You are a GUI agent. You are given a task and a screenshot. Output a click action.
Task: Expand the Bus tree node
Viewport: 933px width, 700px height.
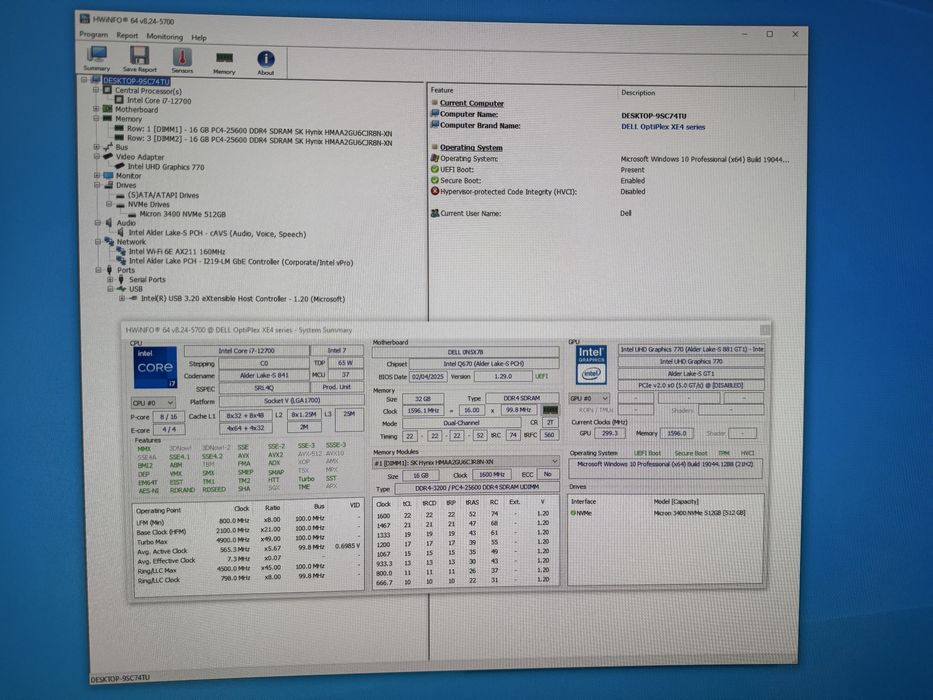tap(96, 147)
